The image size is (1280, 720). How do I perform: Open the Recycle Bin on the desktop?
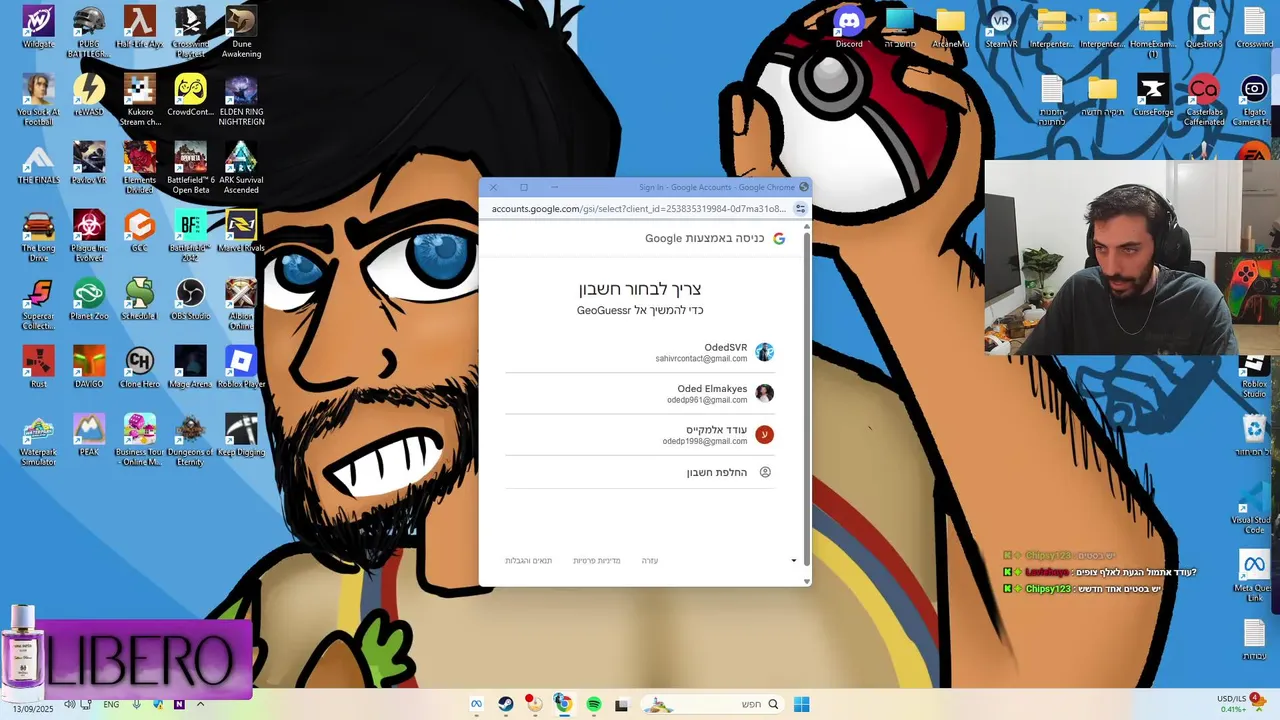(1254, 435)
